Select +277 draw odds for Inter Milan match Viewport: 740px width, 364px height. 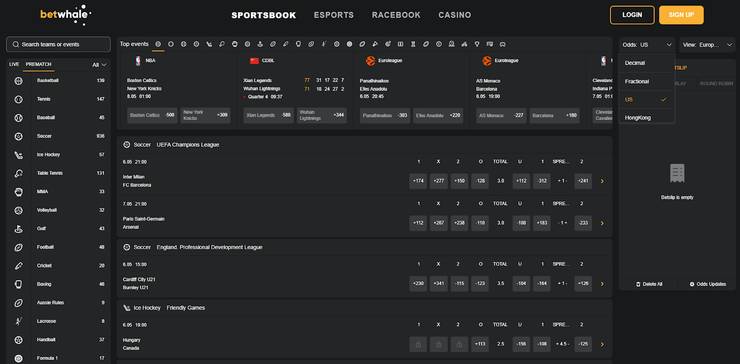439,181
